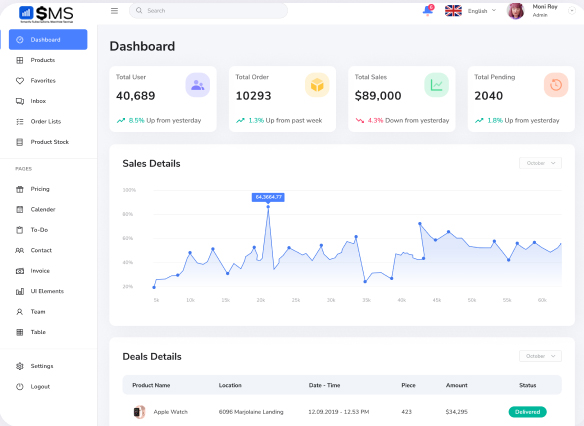Open the To-Do page link

point(39,230)
